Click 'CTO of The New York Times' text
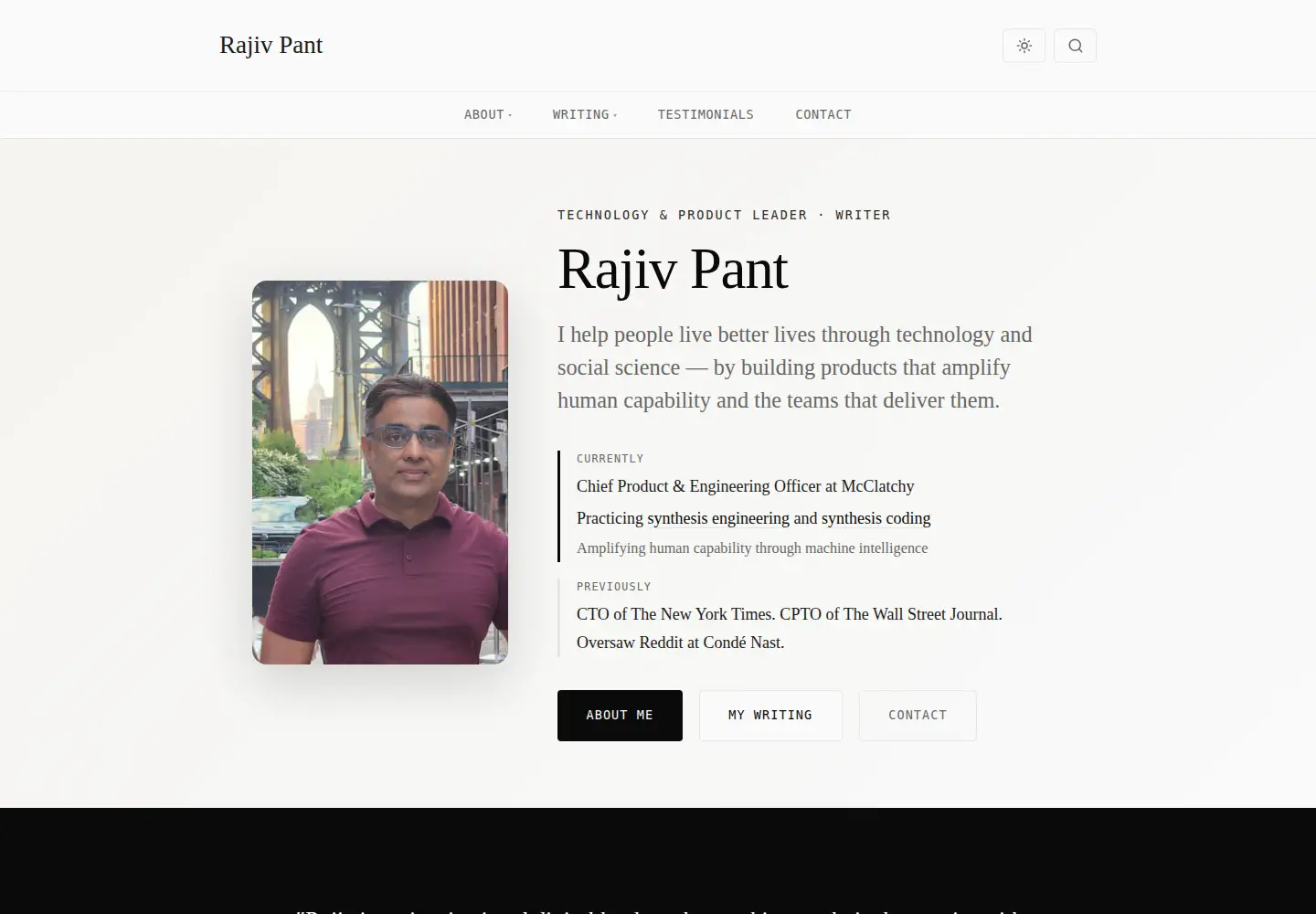The image size is (1316, 914). (x=675, y=614)
